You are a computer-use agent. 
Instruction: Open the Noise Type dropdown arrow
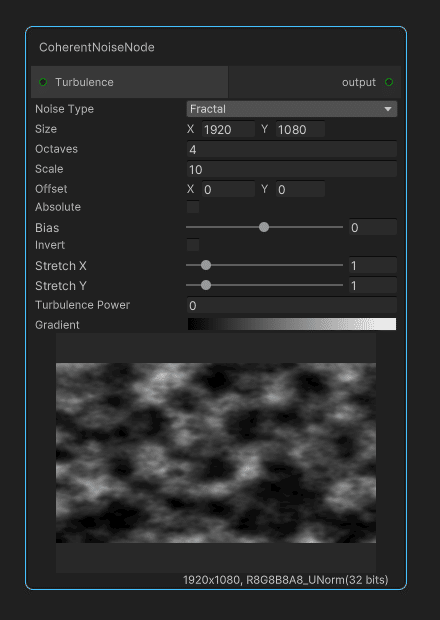coord(388,109)
